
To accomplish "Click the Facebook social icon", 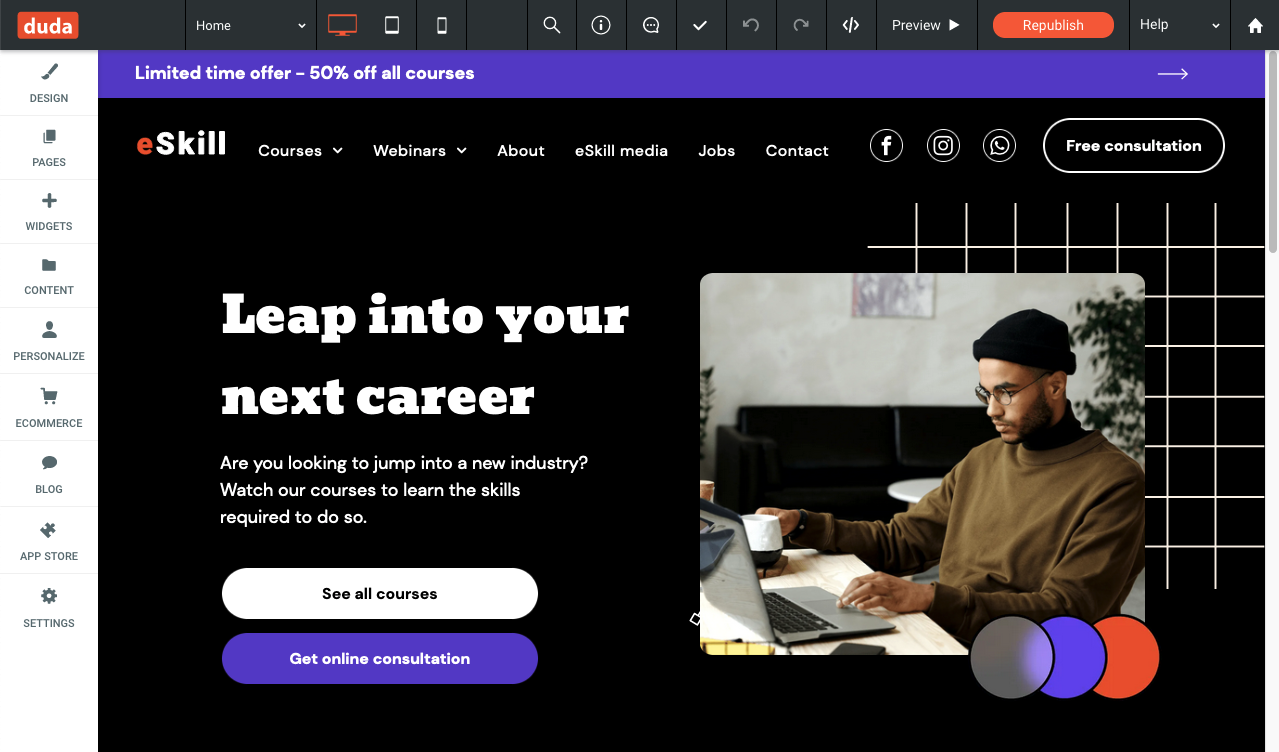I will pos(886,146).
